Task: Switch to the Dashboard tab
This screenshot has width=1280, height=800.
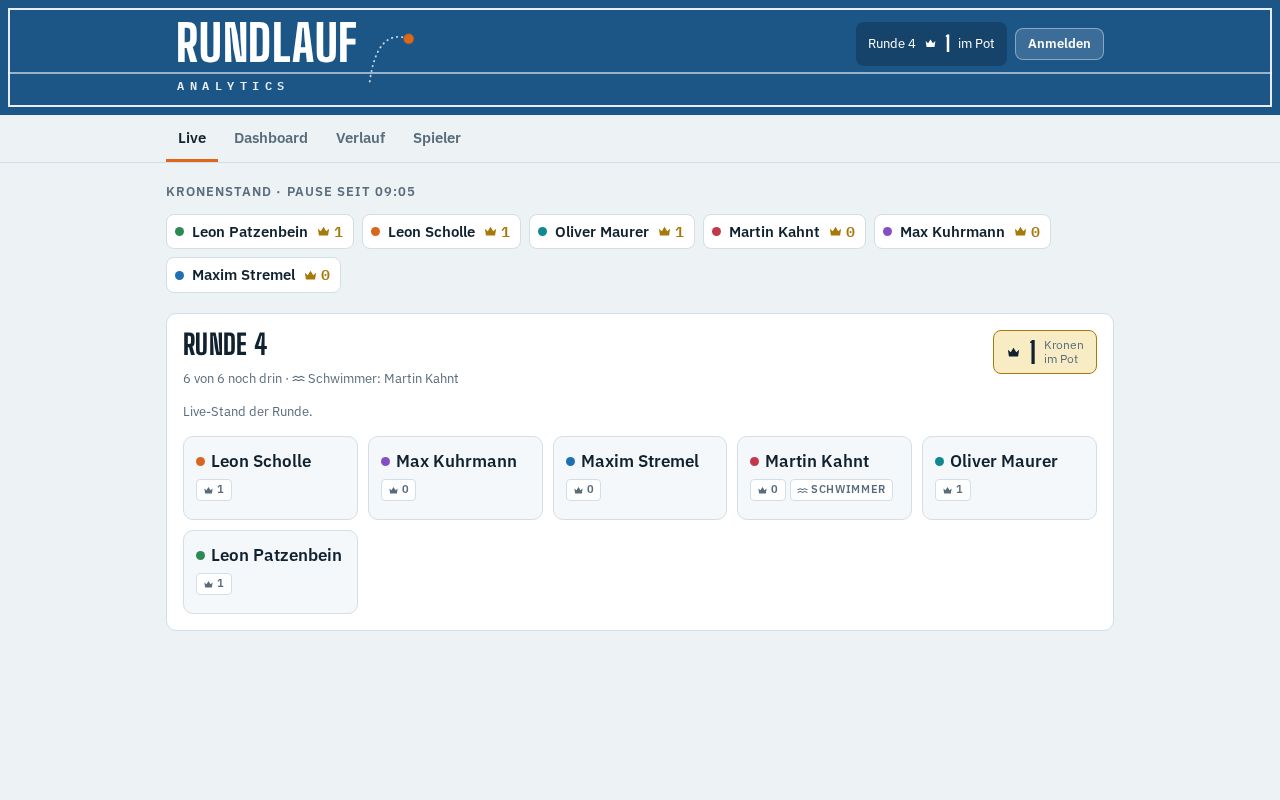Action: (271, 138)
